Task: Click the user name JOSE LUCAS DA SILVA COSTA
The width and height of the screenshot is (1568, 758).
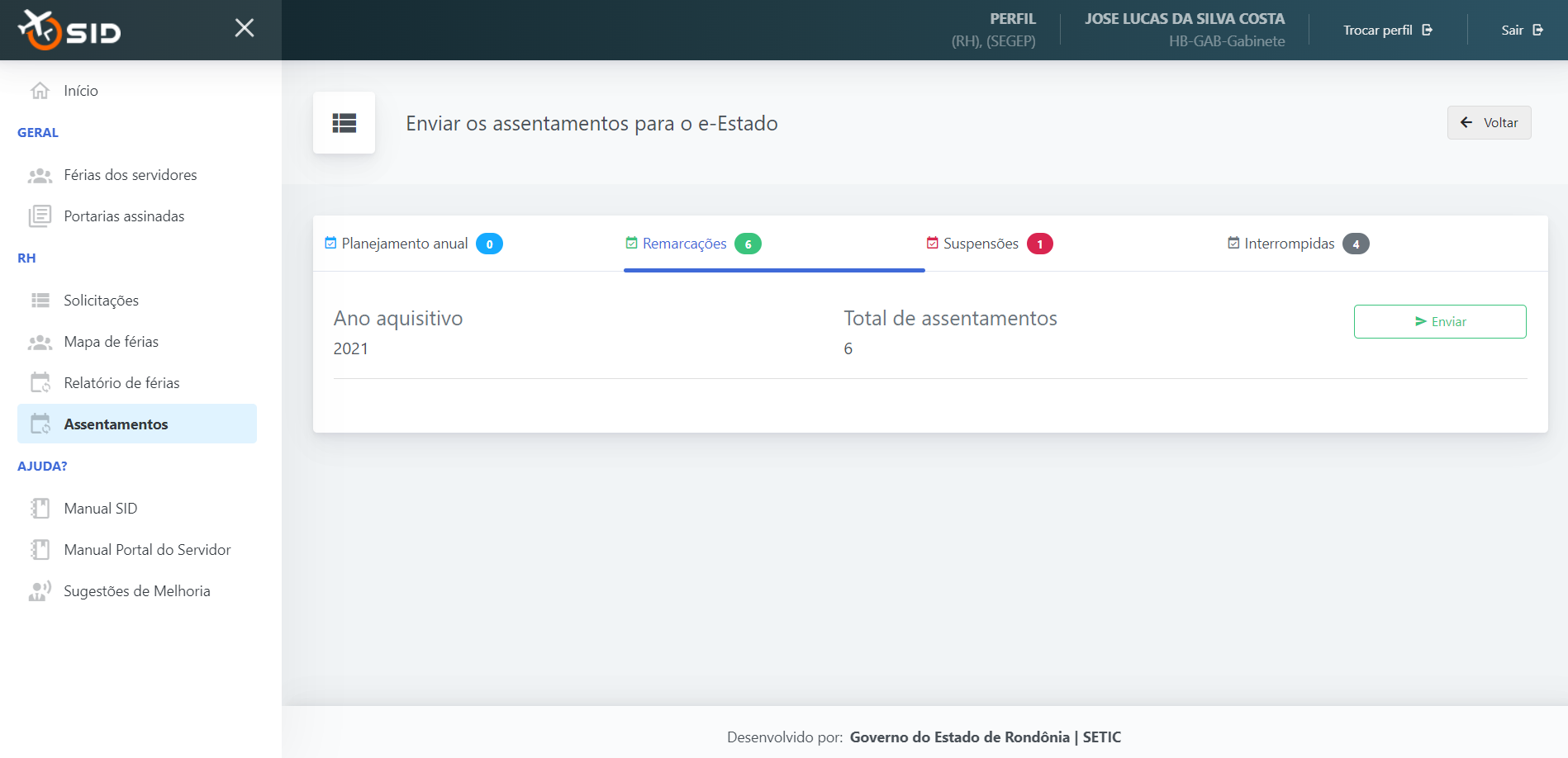Action: point(1185,19)
